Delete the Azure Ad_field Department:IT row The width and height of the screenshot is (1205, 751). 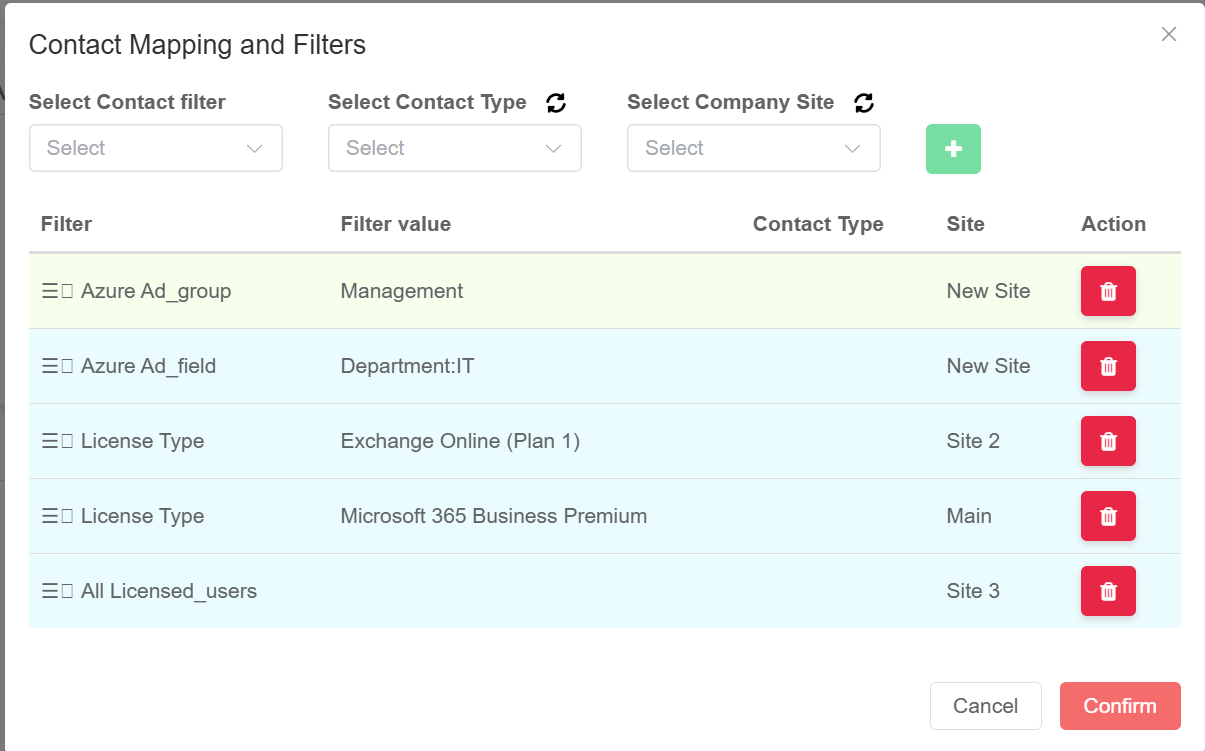(x=1108, y=366)
